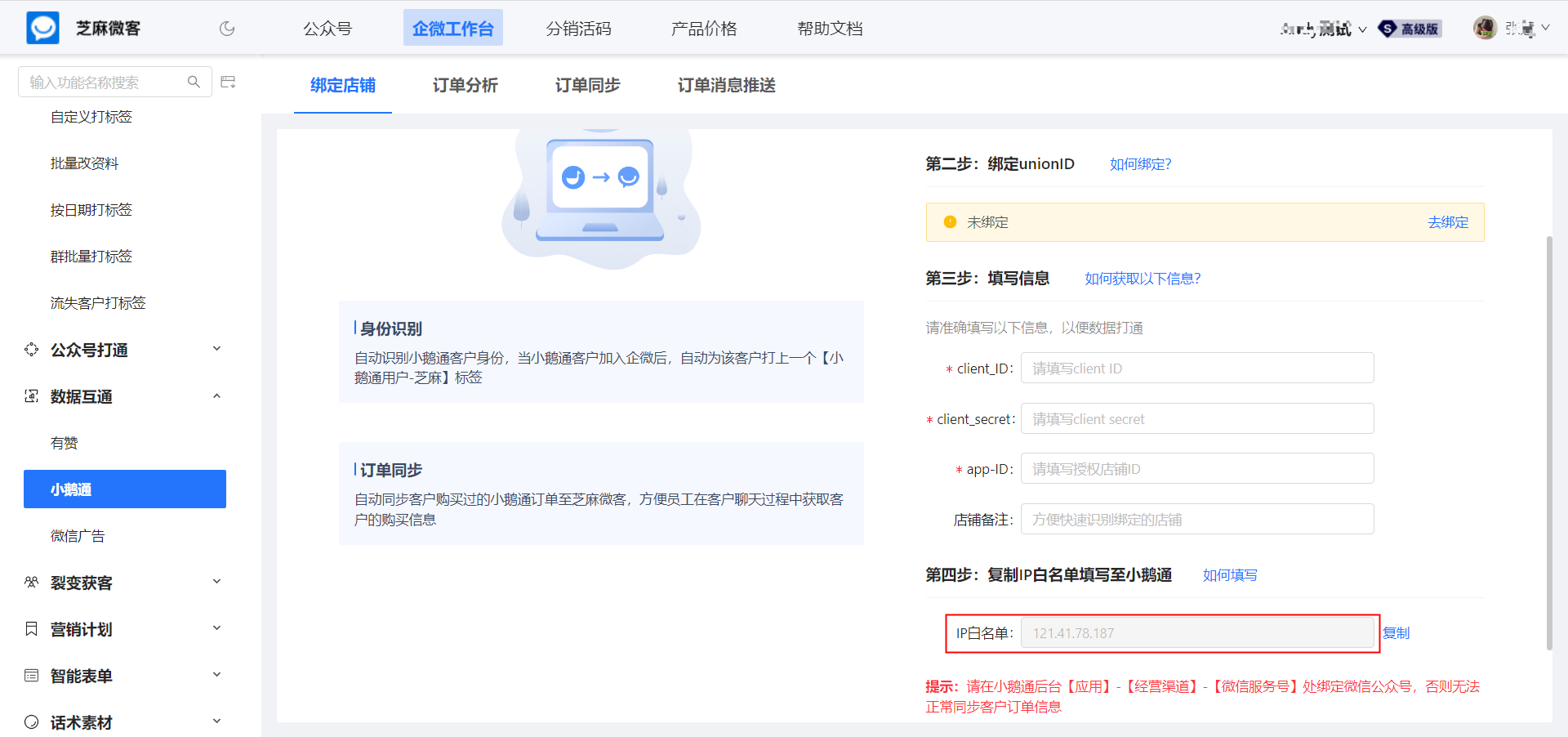Select 自定义打标签 in the sidebar
Viewport: 1568px width, 737px height.
[91, 117]
